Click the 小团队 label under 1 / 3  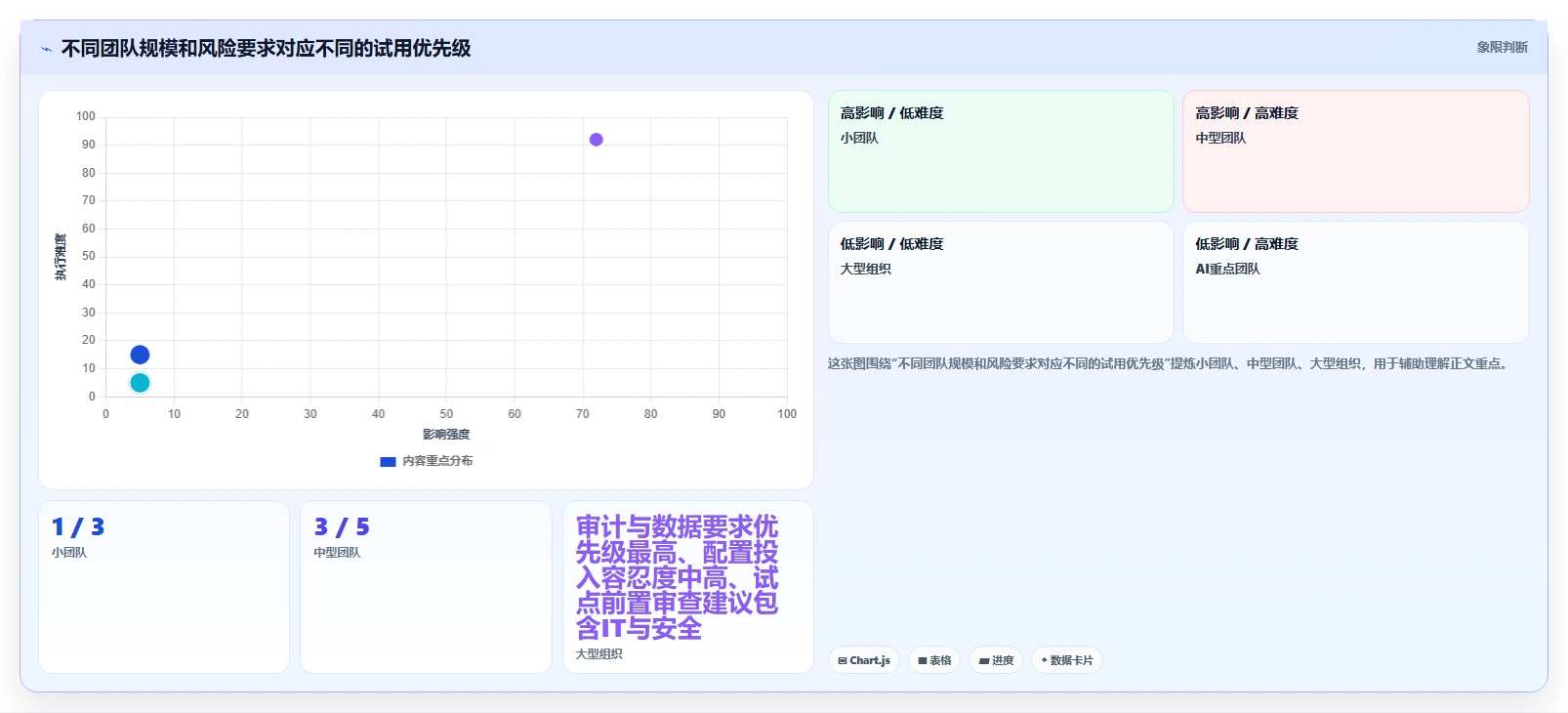[69, 553]
